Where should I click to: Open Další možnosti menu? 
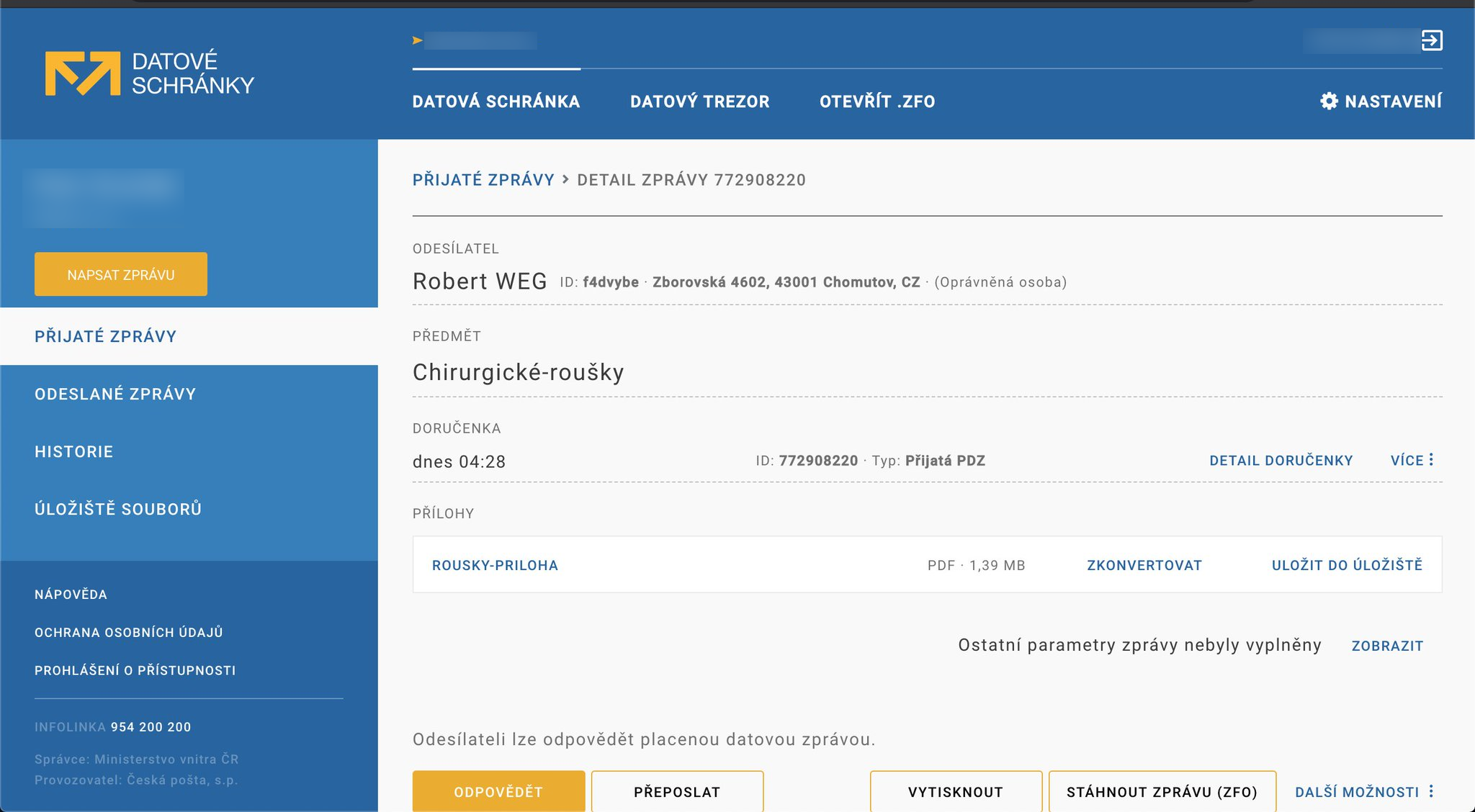pos(1364,792)
